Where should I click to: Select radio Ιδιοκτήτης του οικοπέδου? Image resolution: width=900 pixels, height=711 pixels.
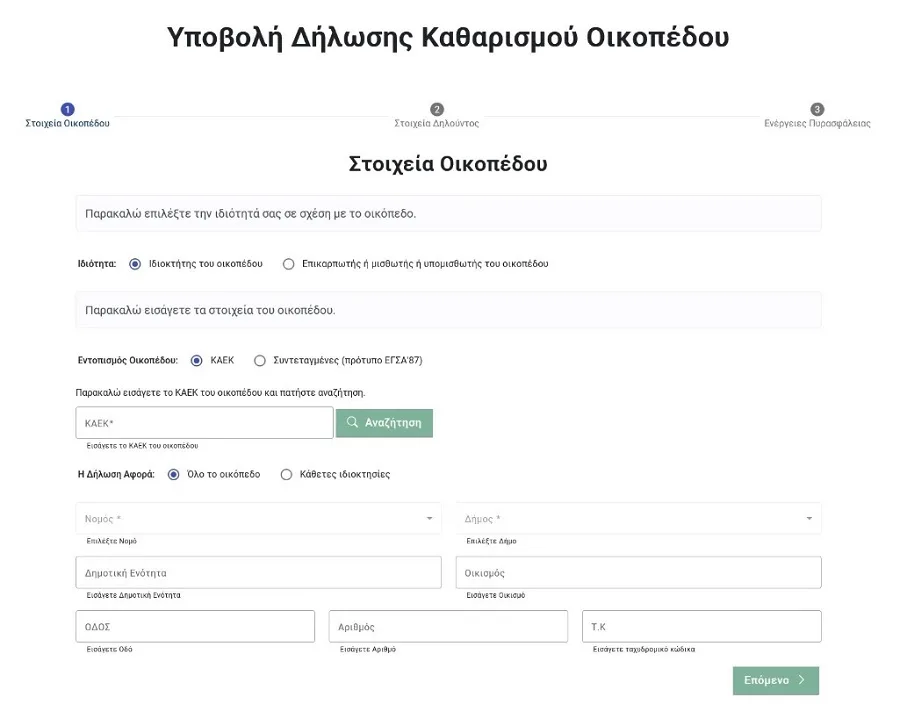135,264
